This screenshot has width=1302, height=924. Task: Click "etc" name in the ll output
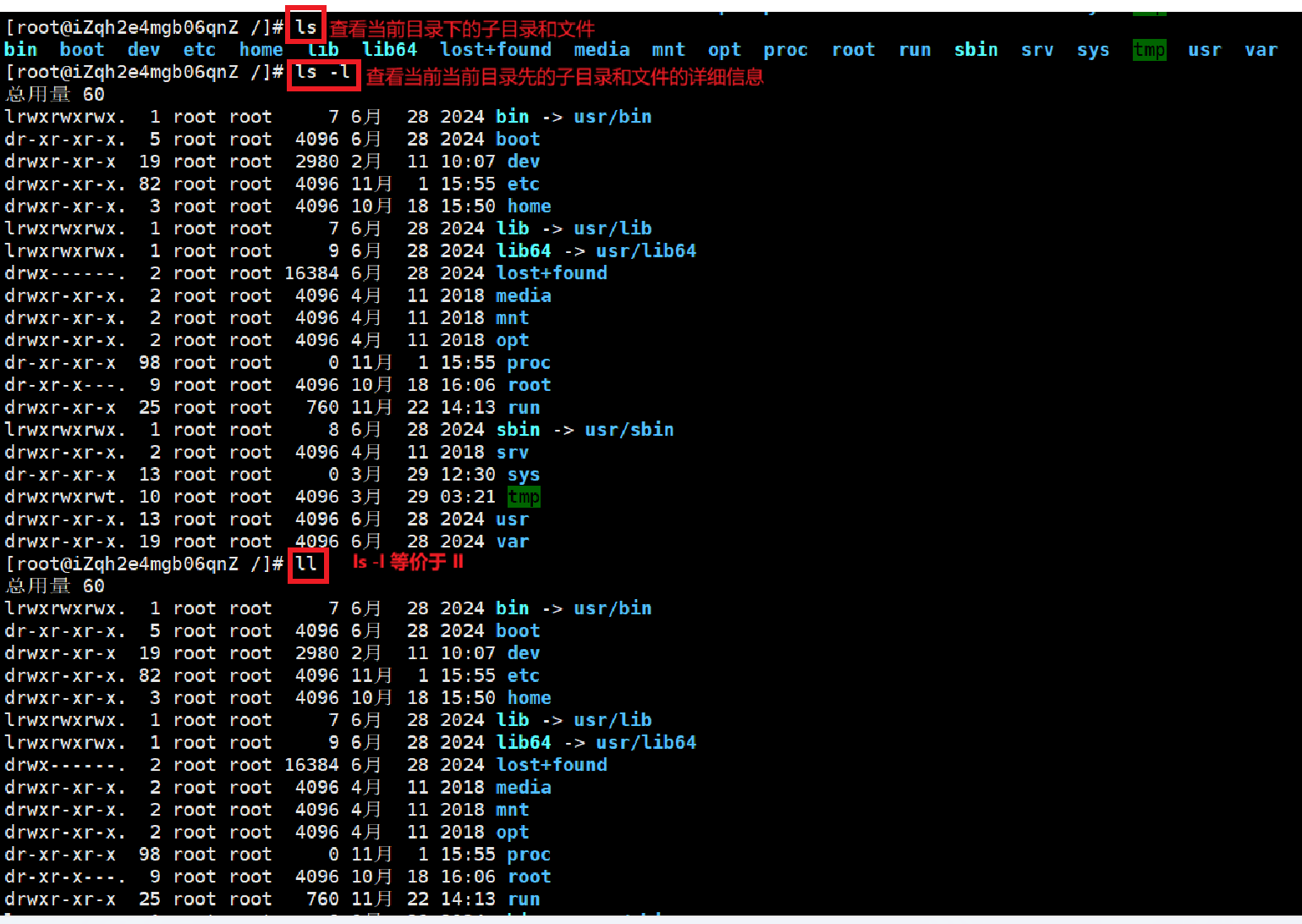point(524,676)
